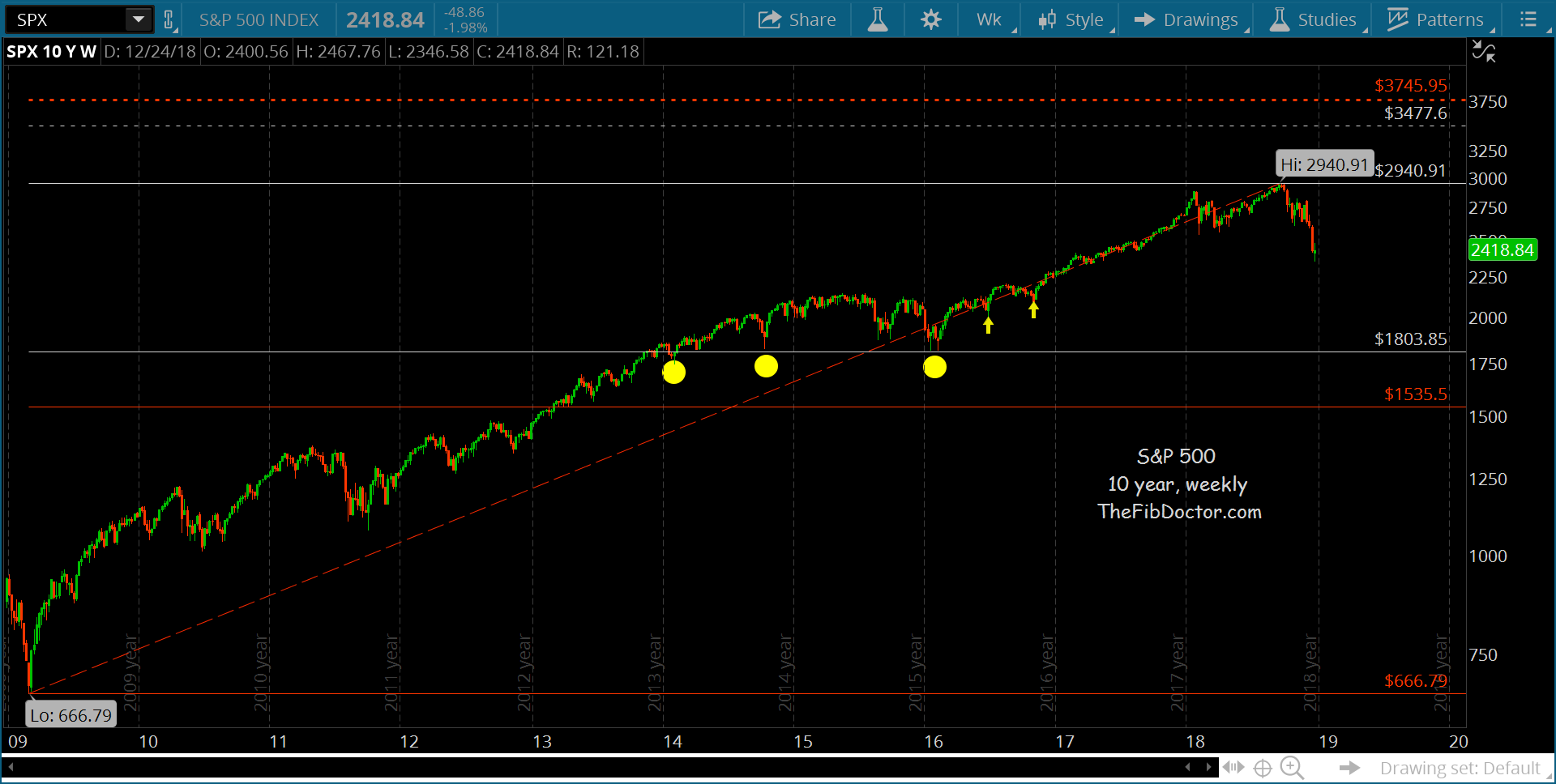Click the yellow circle marker near 2014

click(674, 372)
